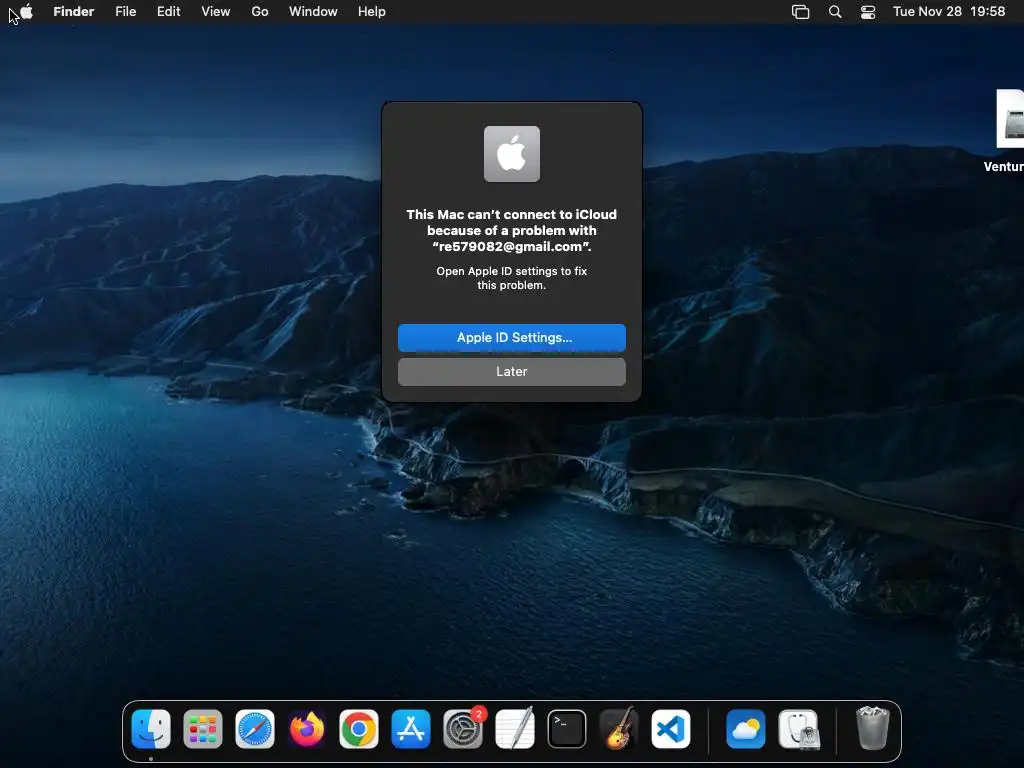1024x768 pixels.
Task: Open the App Store from the Dock
Action: coord(411,728)
